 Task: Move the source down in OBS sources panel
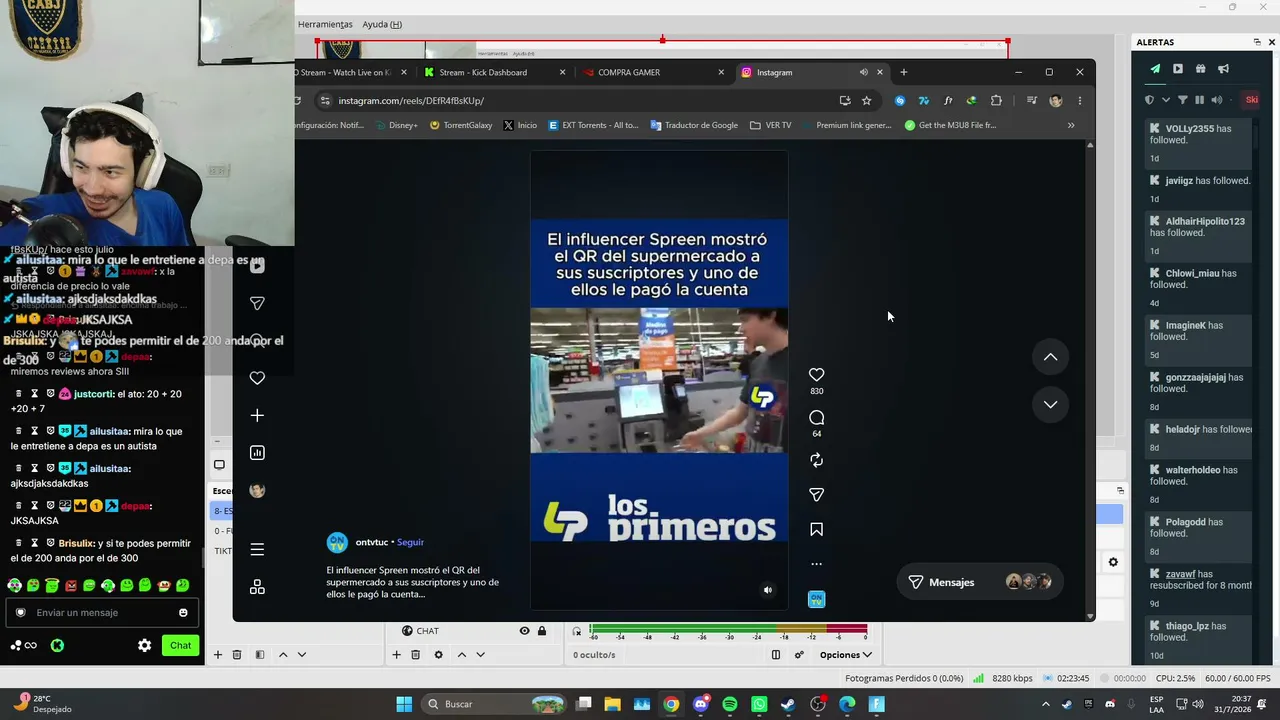click(480, 655)
